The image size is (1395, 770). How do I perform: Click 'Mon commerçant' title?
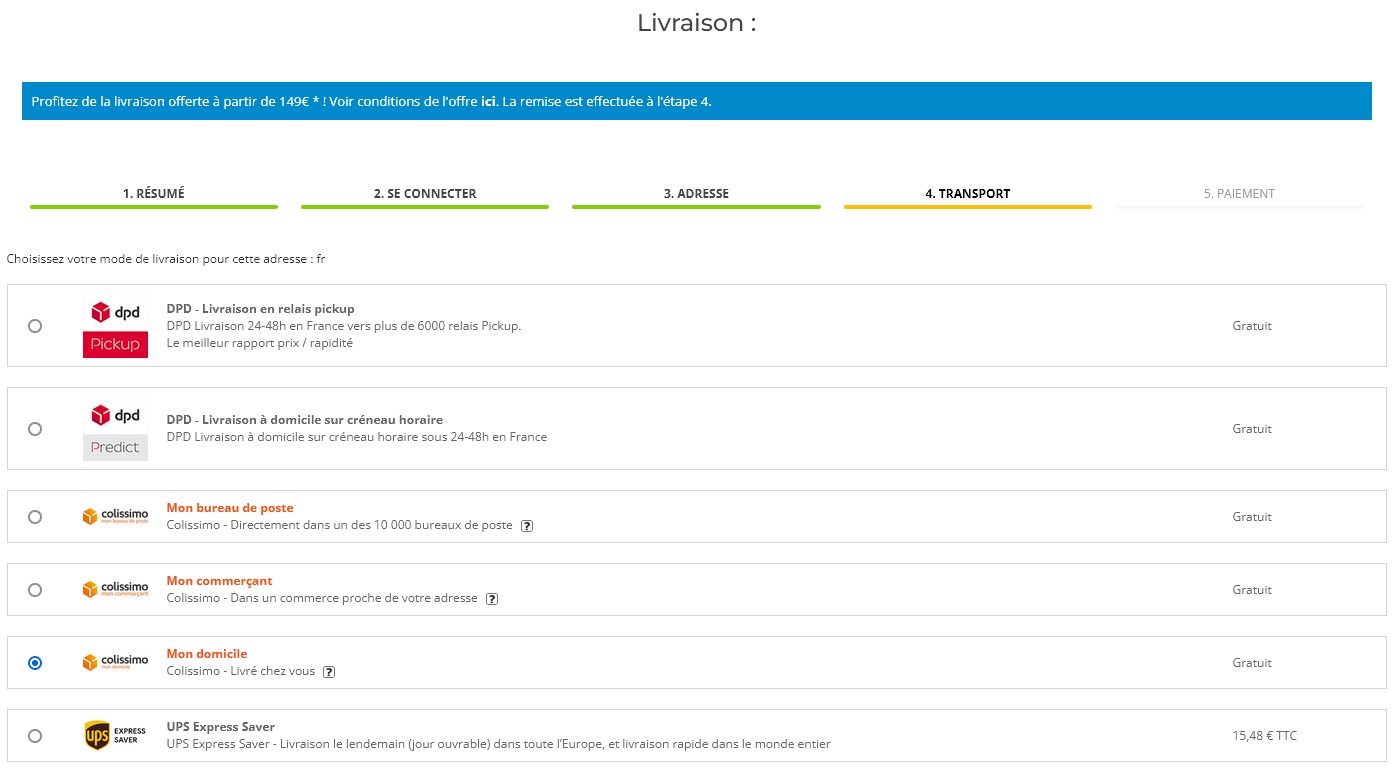point(219,581)
